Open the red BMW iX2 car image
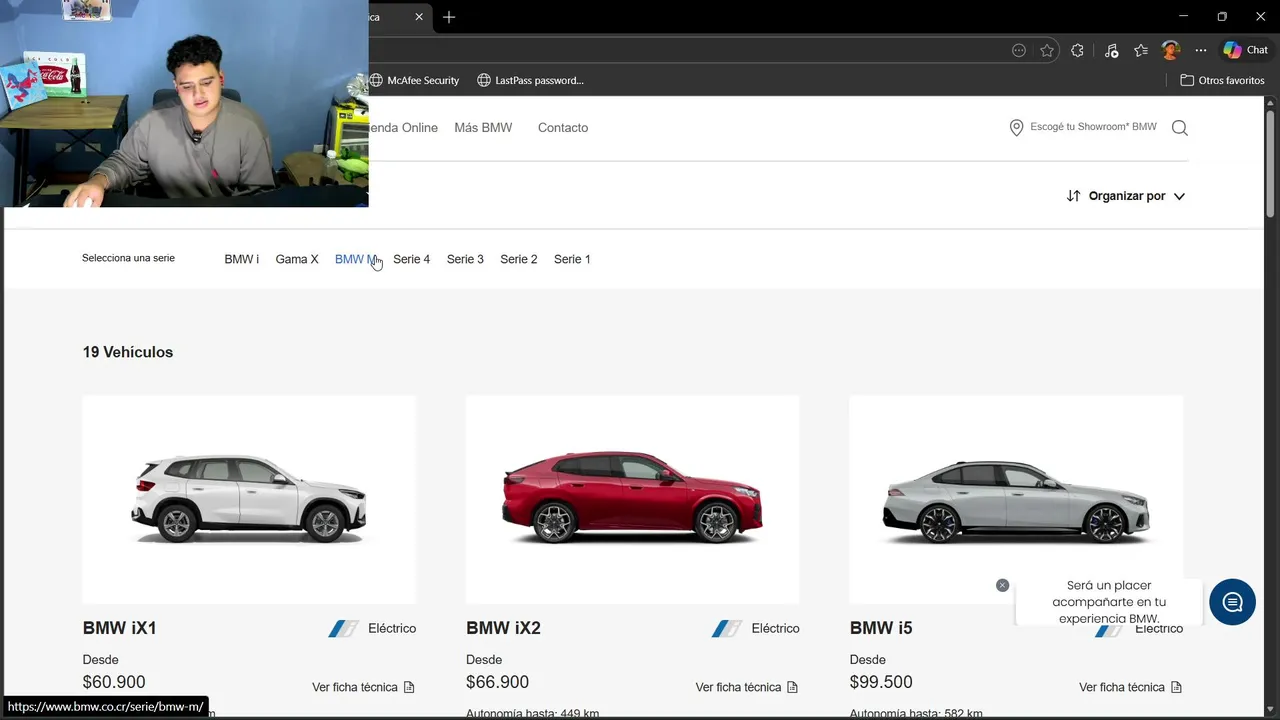The height and width of the screenshot is (720, 1280). (632, 499)
